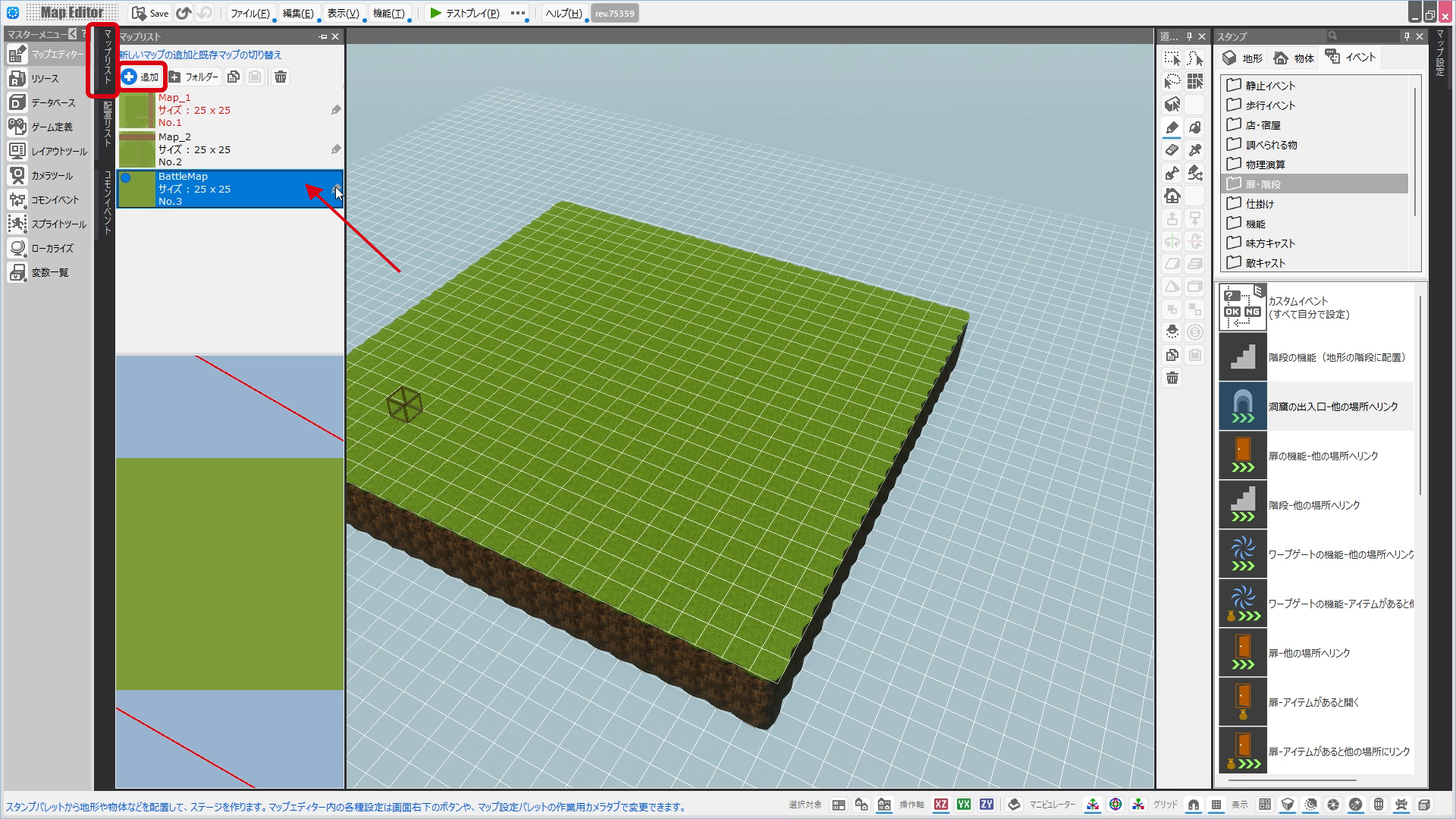Duplicate the selected map in the map list

[x=234, y=77]
